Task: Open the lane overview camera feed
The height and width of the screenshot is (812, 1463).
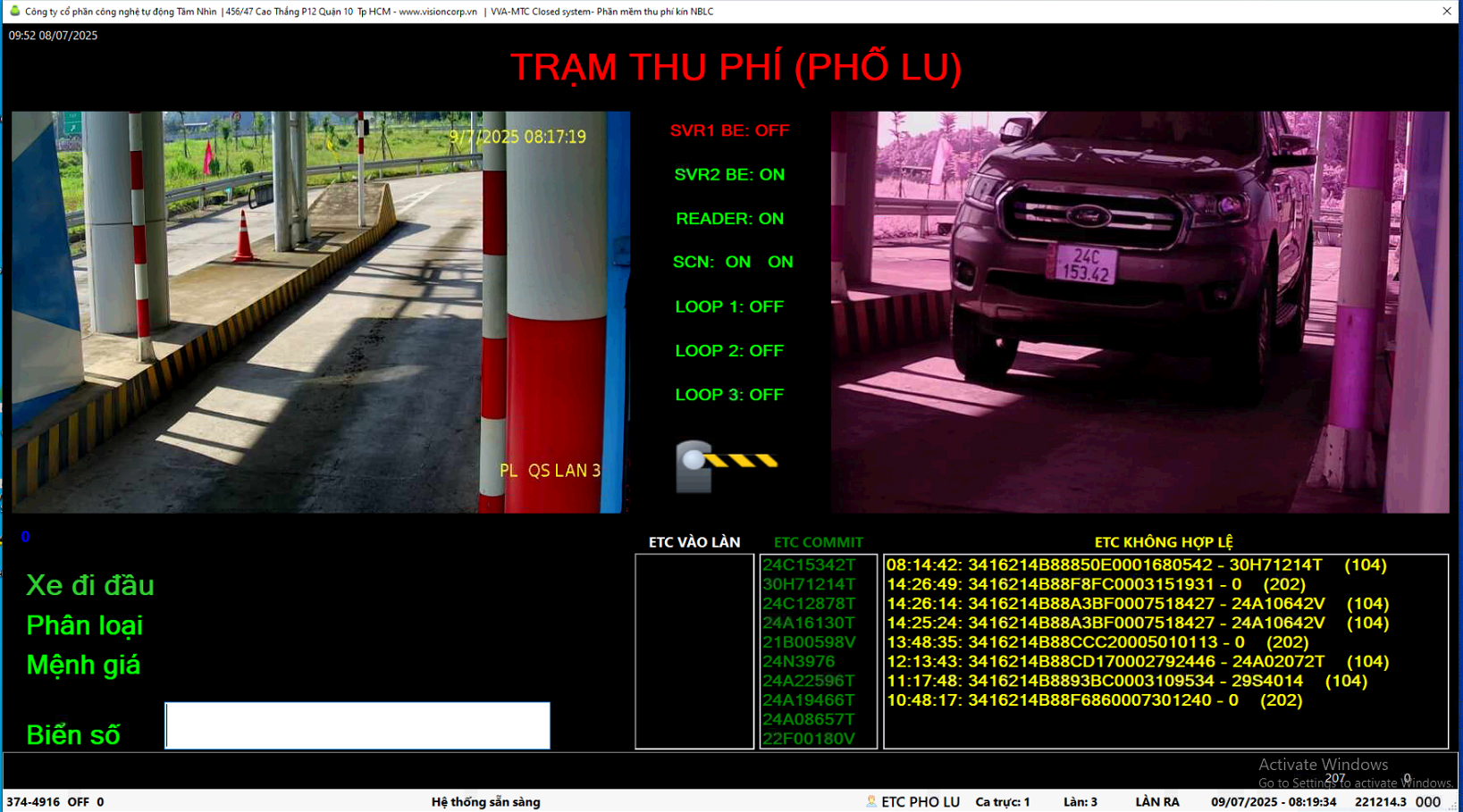Action: (320, 312)
